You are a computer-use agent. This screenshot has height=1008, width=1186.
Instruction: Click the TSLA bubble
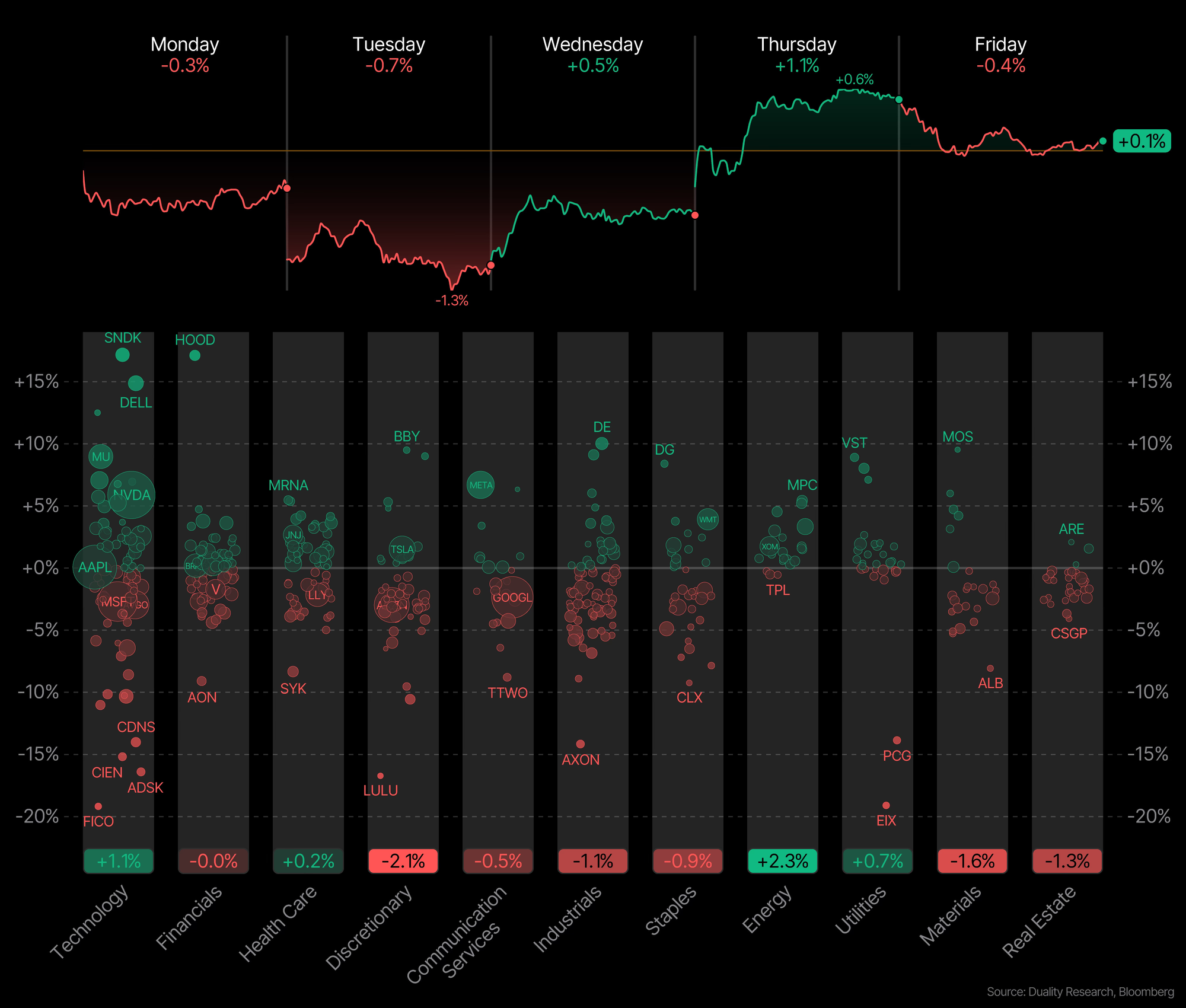(402, 549)
